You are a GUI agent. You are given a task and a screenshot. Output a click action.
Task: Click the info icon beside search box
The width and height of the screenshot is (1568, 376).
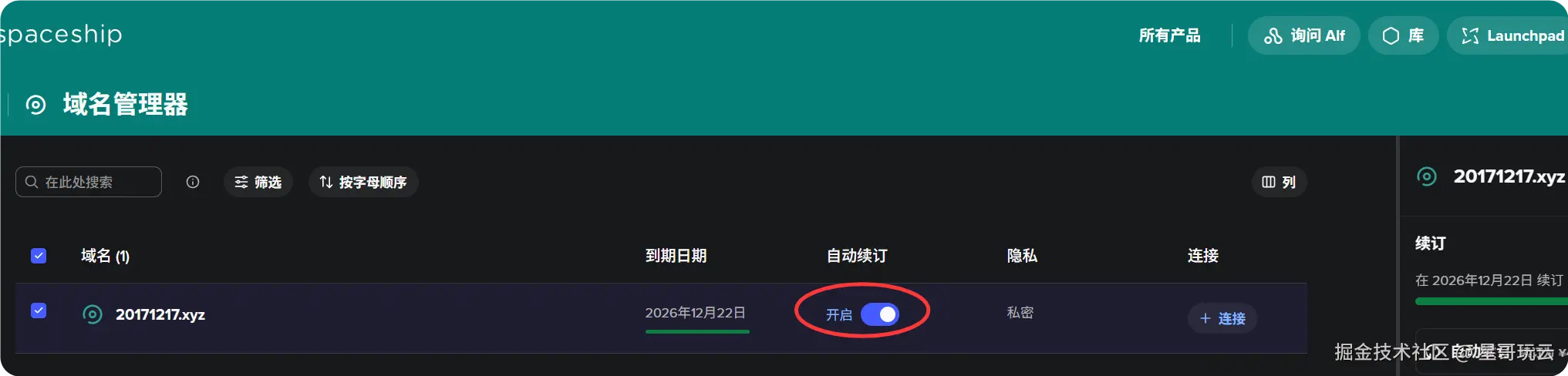point(193,182)
